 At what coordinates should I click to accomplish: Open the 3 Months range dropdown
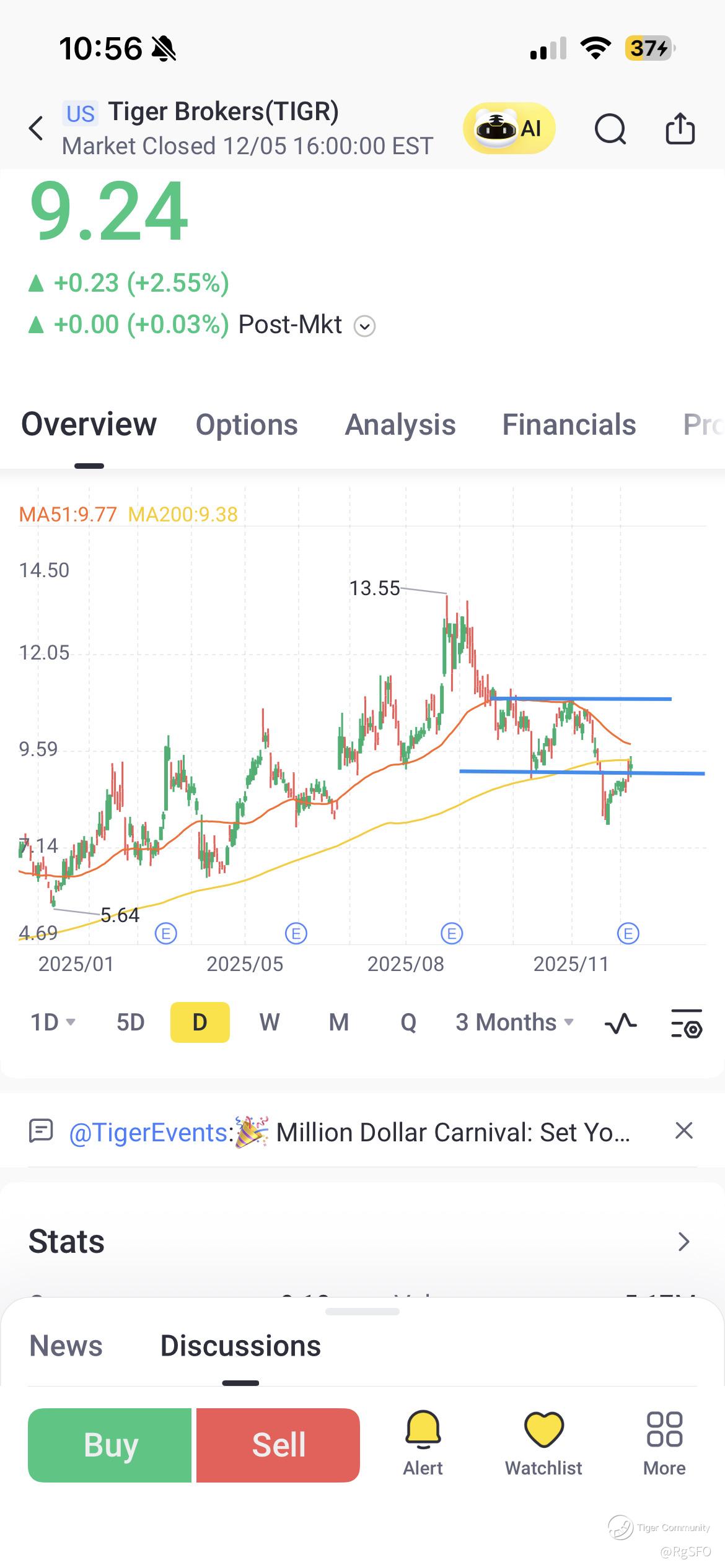tap(515, 1022)
